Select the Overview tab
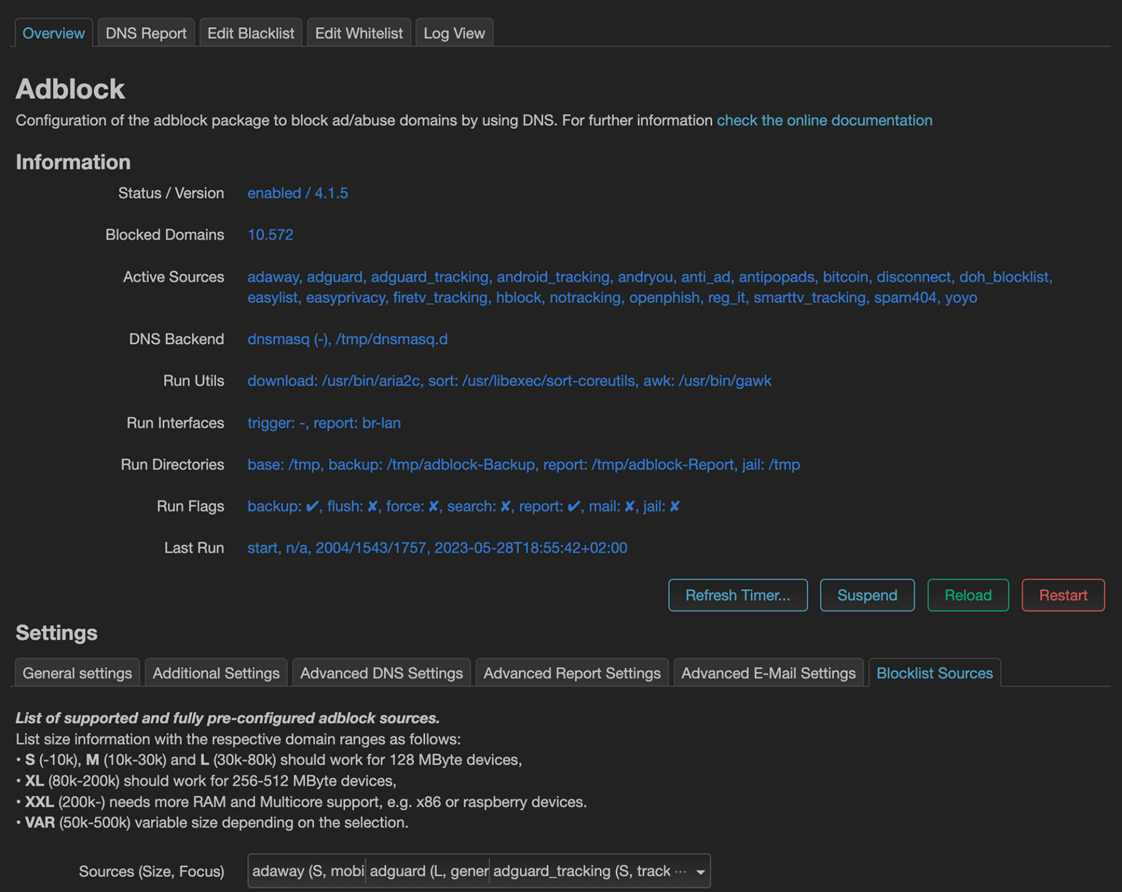Image resolution: width=1122 pixels, height=892 pixels. [x=54, y=33]
